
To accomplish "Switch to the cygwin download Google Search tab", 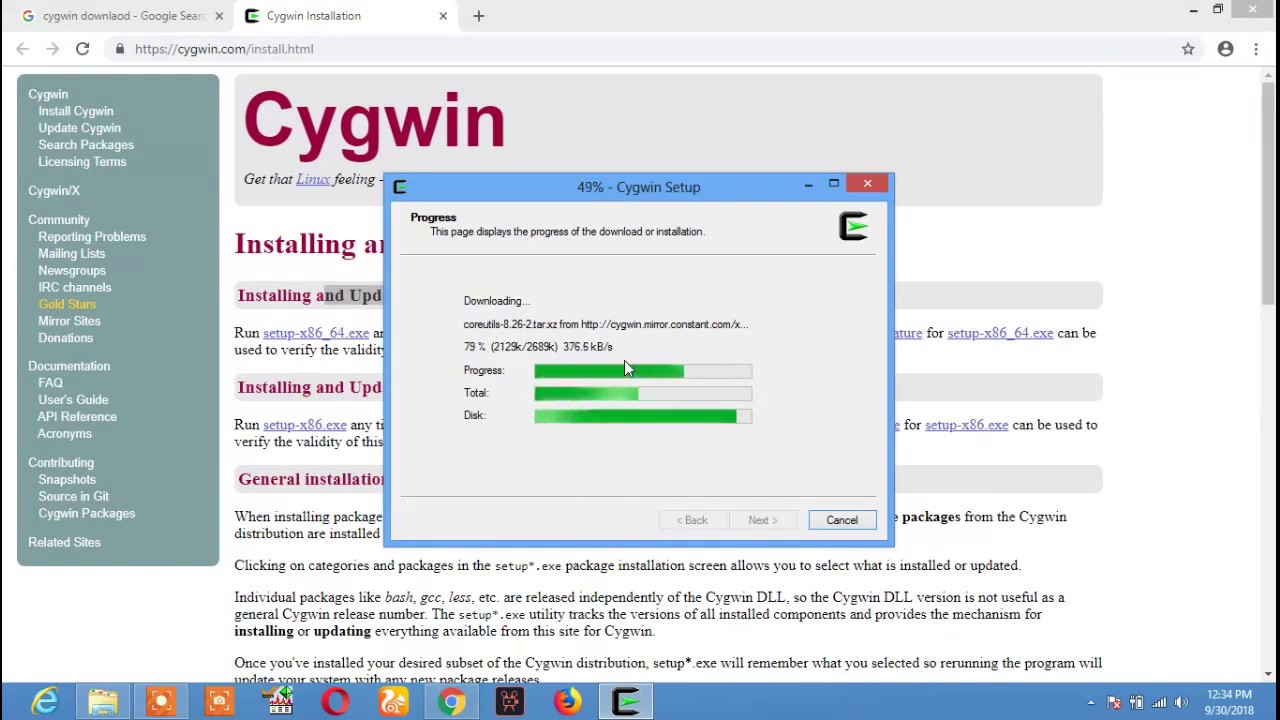I will pos(121,16).
